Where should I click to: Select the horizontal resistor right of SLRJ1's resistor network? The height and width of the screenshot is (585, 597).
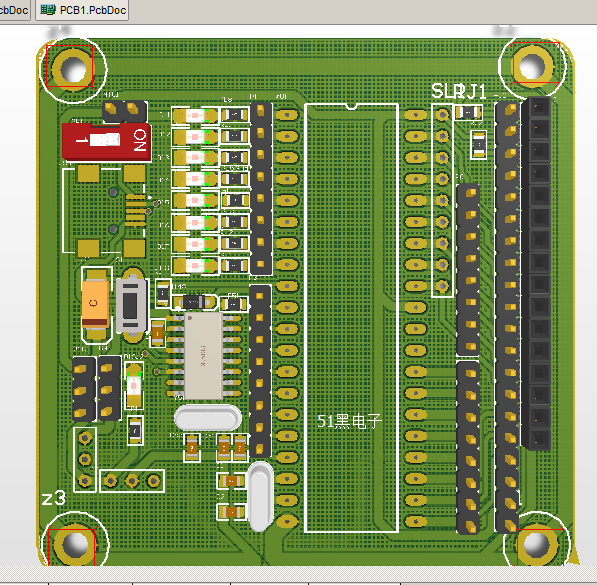(468, 112)
